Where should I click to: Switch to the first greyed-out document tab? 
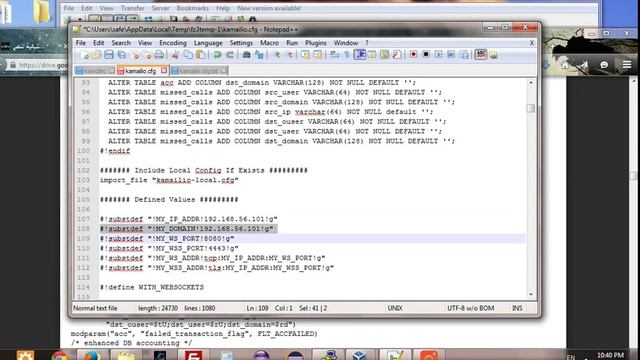[95, 71]
